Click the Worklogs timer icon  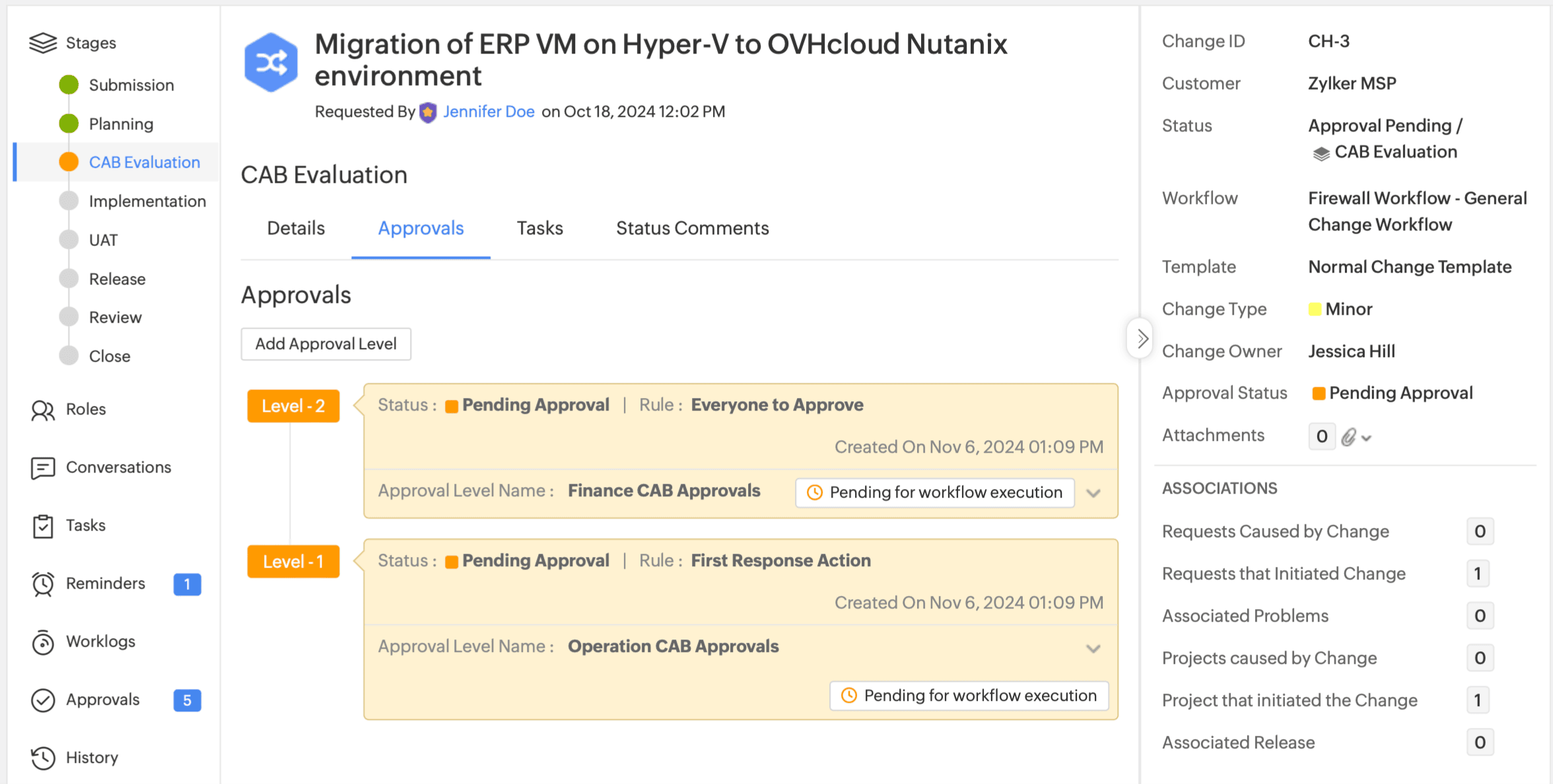point(43,642)
